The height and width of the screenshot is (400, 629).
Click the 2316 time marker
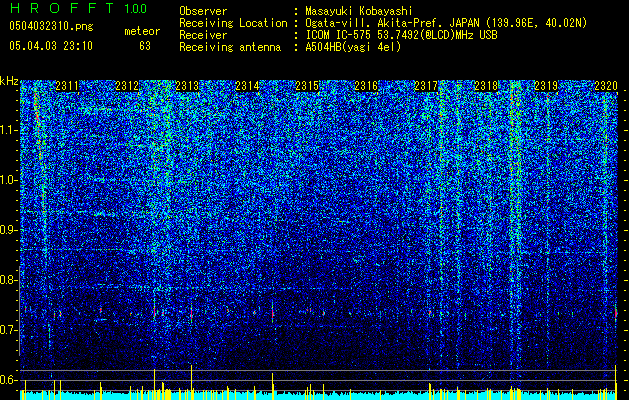click(x=366, y=86)
